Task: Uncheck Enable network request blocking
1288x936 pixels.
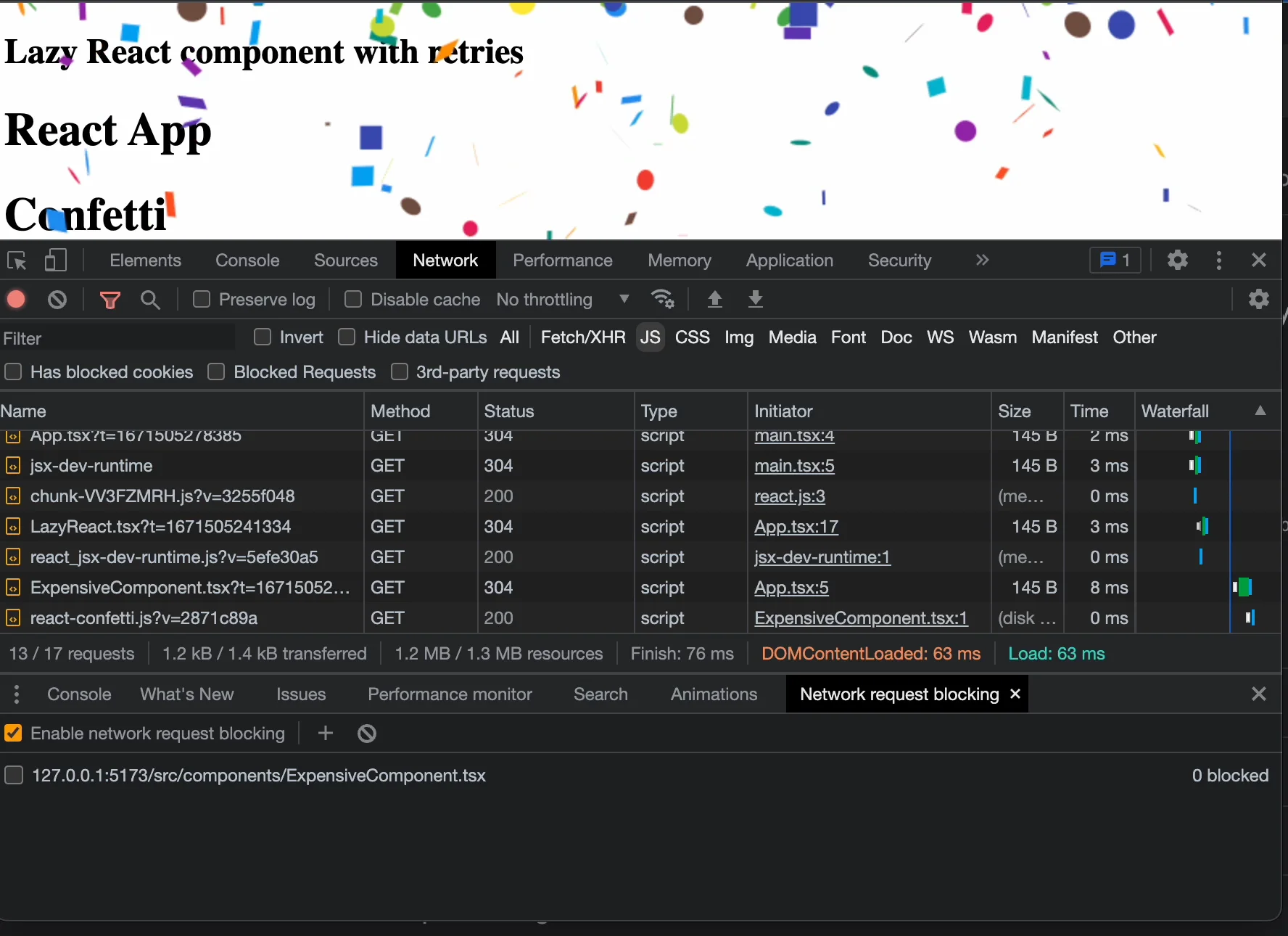Action: coord(13,734)
